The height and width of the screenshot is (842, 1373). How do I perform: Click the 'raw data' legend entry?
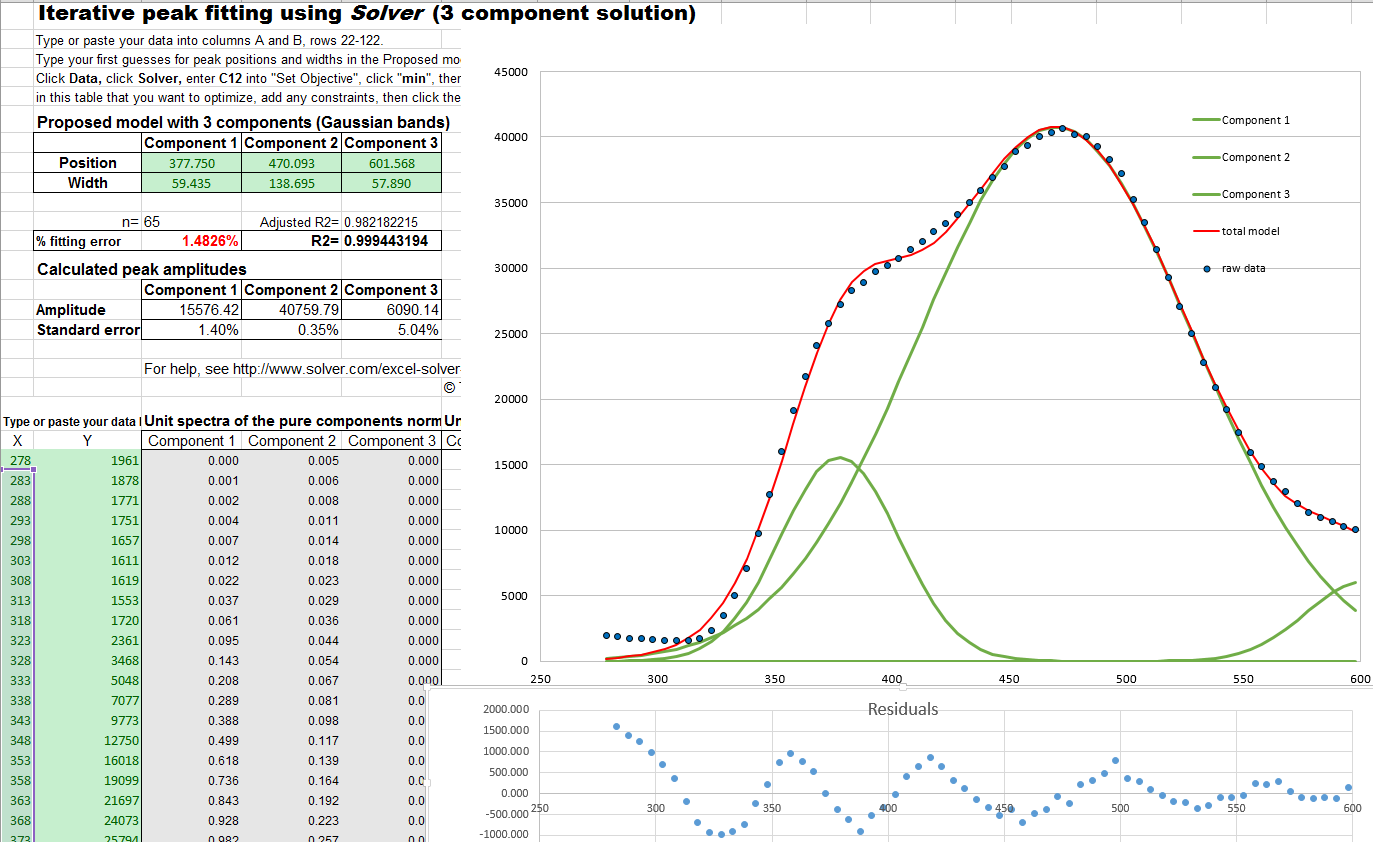tap(1242, 268)
